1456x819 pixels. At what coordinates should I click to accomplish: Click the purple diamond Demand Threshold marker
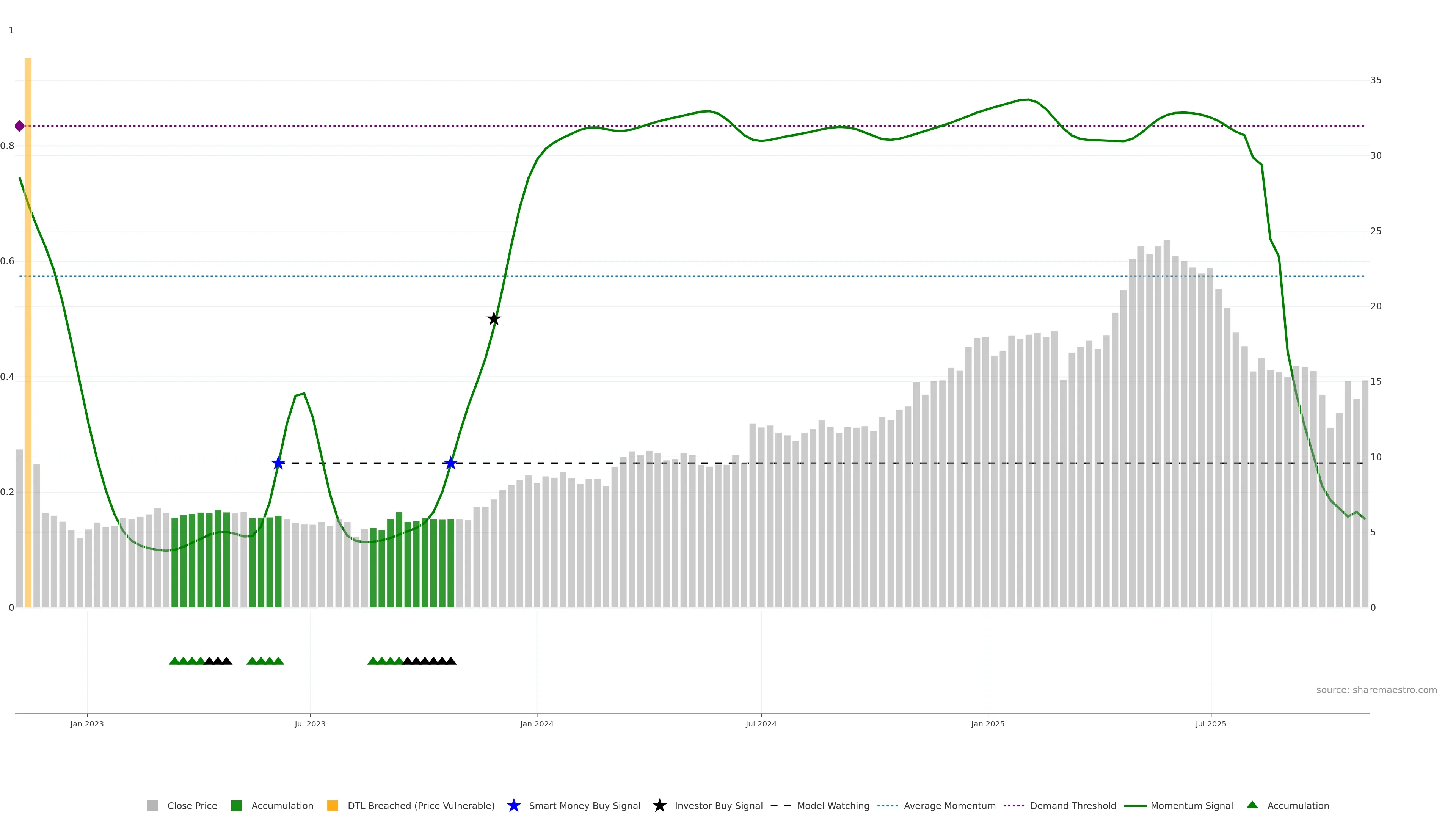[20, 126]
